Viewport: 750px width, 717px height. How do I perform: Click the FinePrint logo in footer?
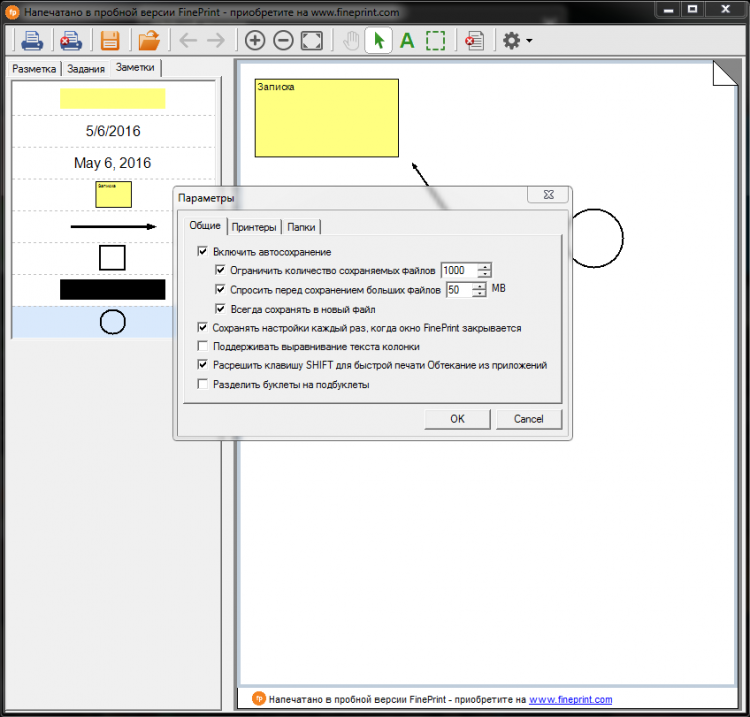click(x=258, y=699)
